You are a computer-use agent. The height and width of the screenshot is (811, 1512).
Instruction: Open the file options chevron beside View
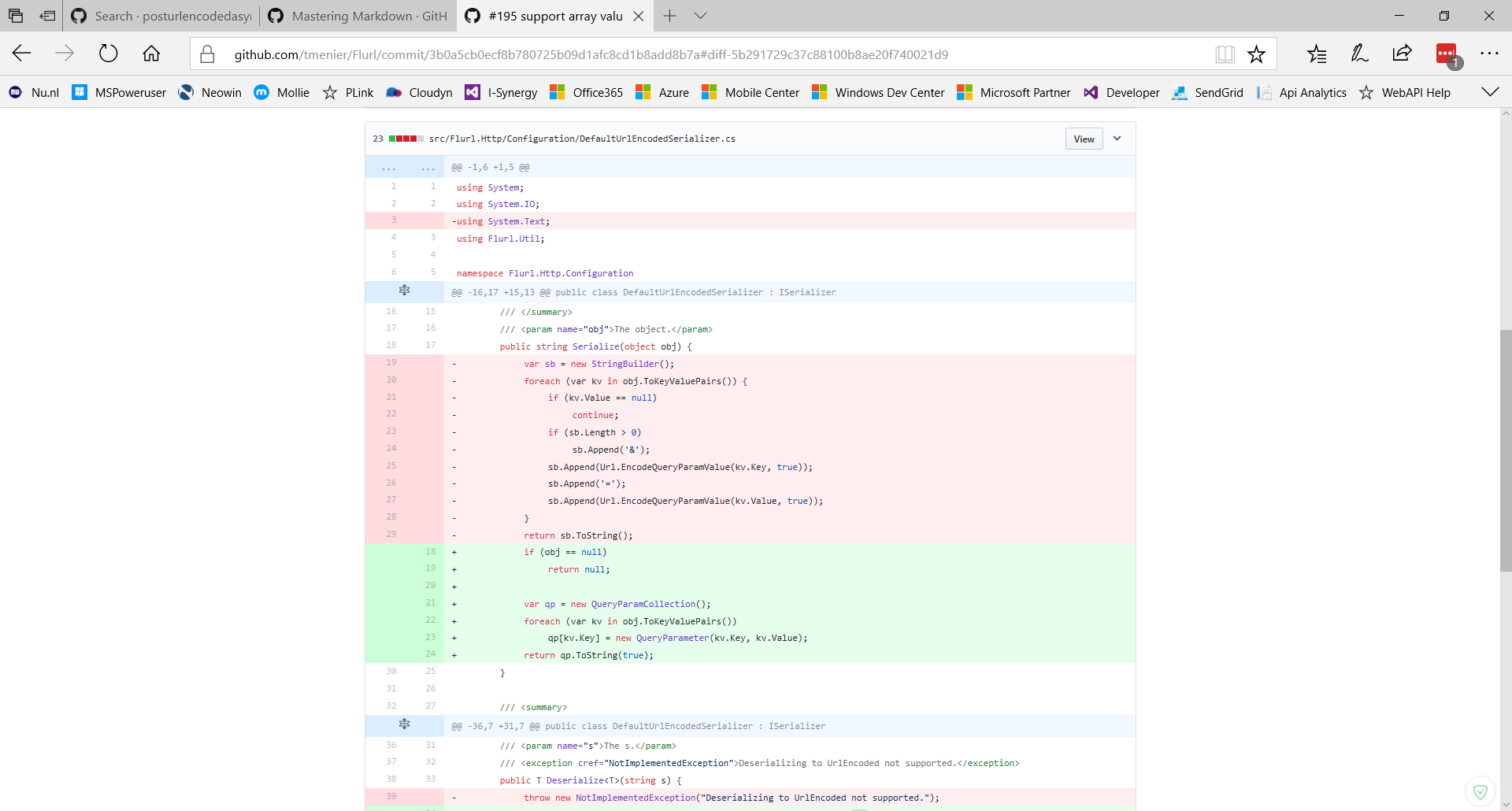coord(1117,139)
